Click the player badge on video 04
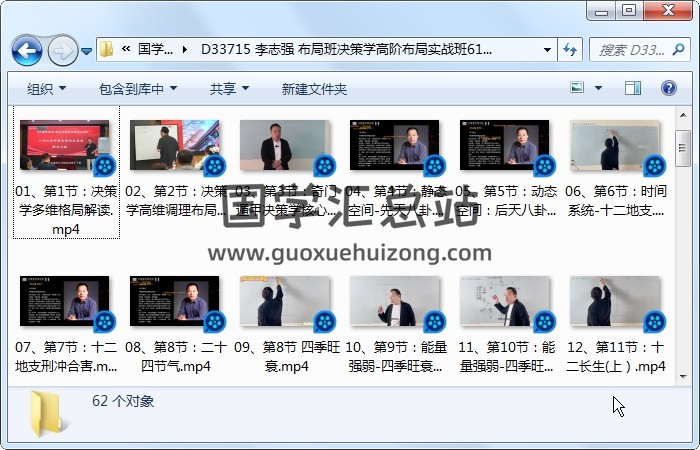 [435, 166]
